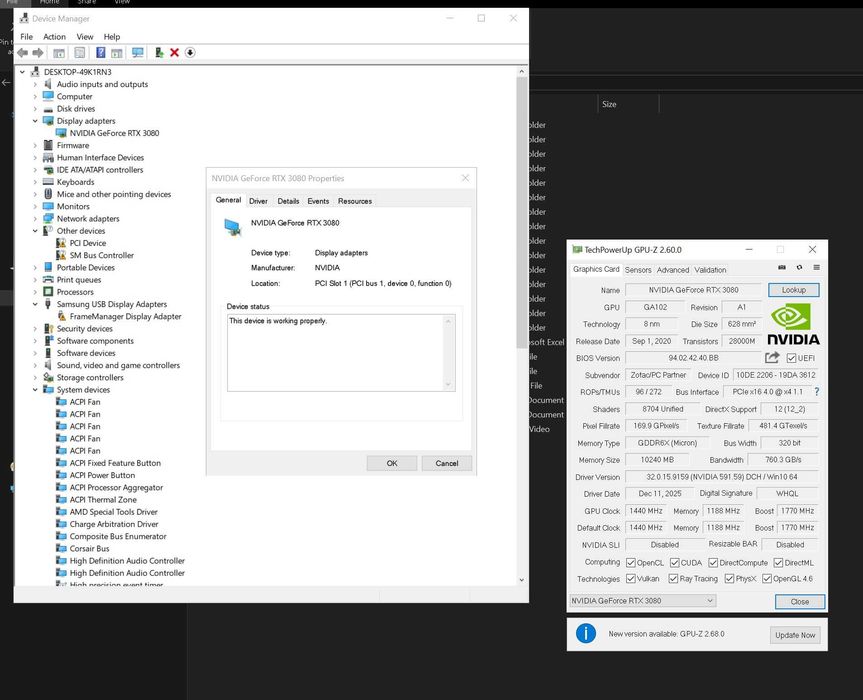Image resolution: width=863 pixels, height=700 pixels.
Task: Toggle the DirectML checkbox
Action: coord(778,562)
